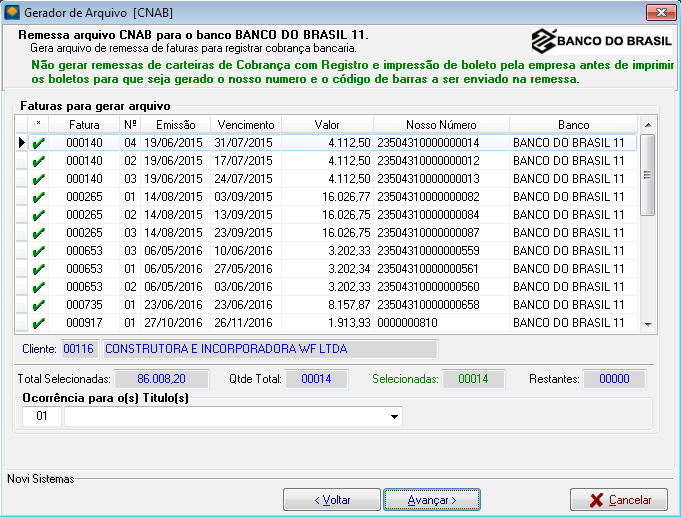Click Banco cell in fatura 000735 row
The width and height of the screenshot is (681, 517).
(573, 305)
